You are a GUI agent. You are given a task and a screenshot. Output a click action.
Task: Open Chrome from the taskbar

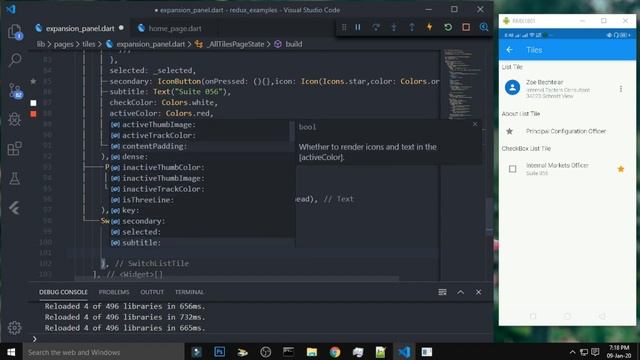point(335,352)
